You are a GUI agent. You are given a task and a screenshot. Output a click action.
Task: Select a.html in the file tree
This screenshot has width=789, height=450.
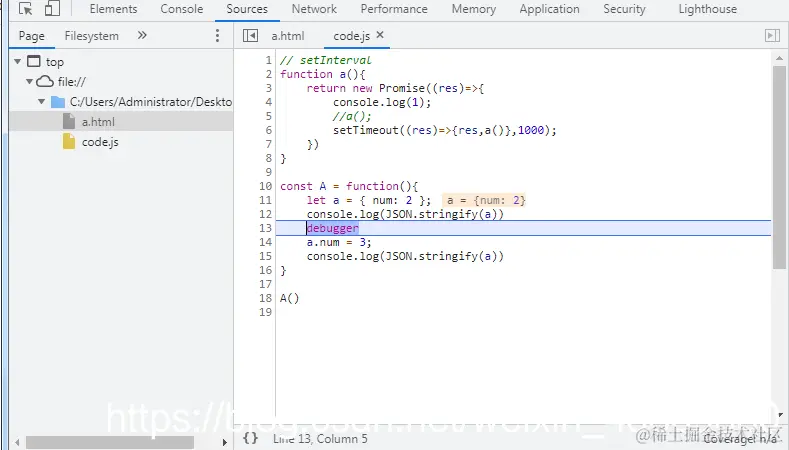[x=121, y=122]
